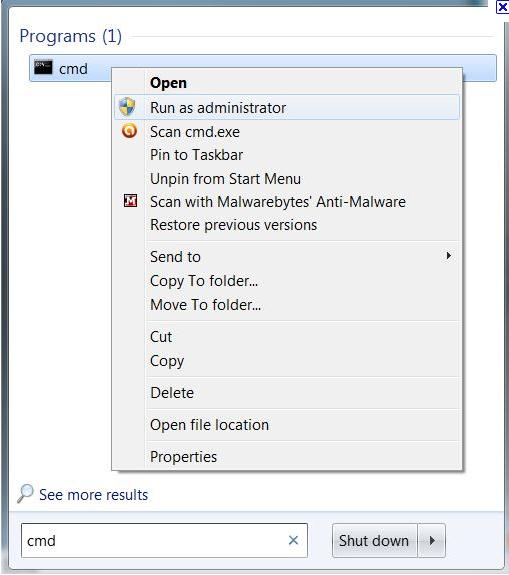Click the red Malwarebytes icon
Screen dimensions: 509x575
[x=130, y=201]
